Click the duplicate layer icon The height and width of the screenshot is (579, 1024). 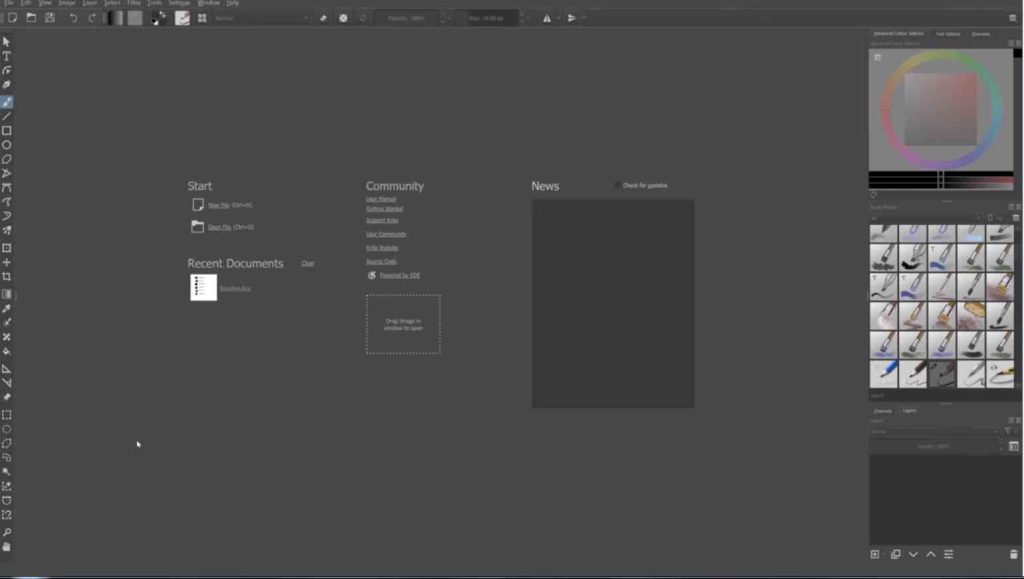(x=895, y=555)
